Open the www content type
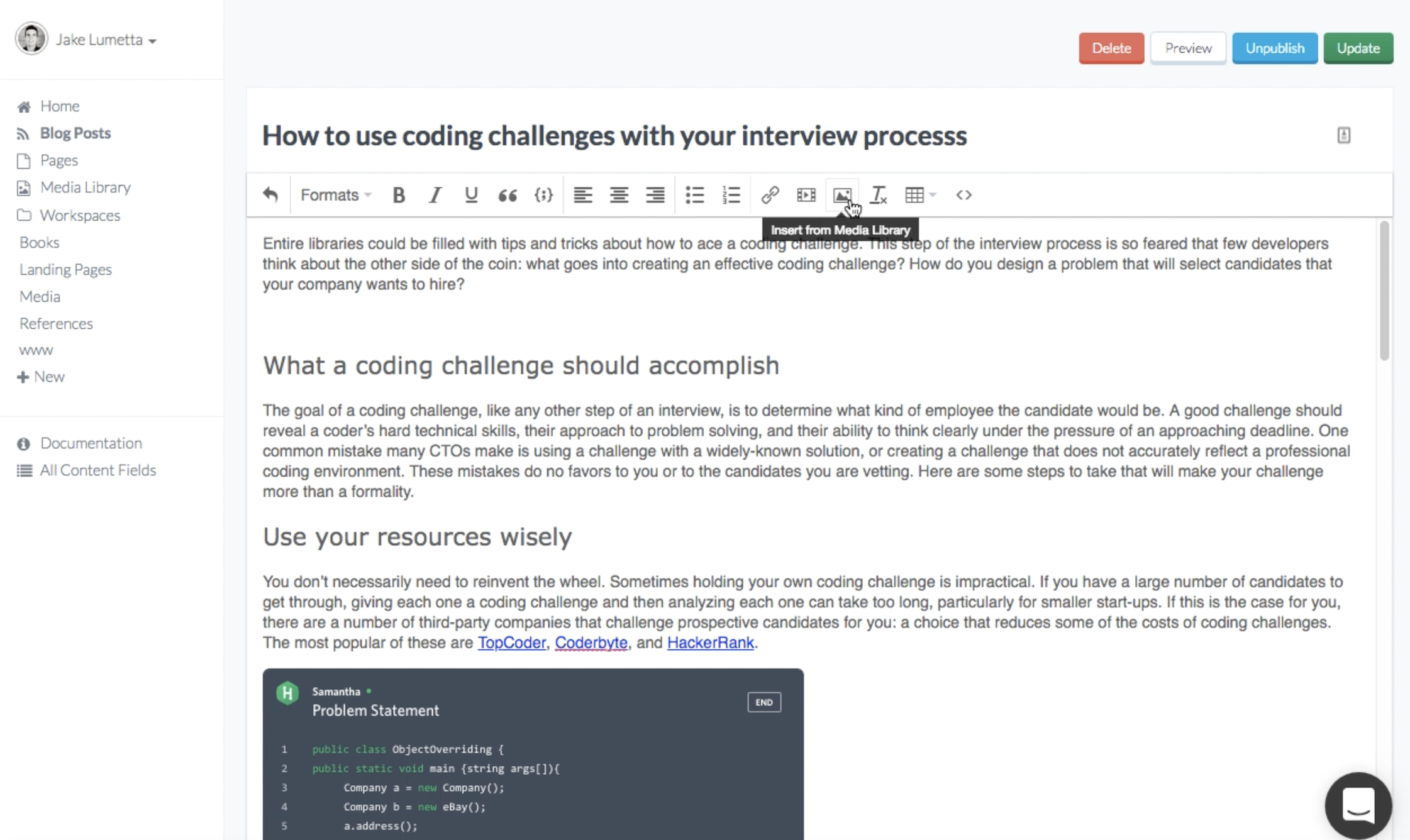The image size is (1410, 840). 36,350
